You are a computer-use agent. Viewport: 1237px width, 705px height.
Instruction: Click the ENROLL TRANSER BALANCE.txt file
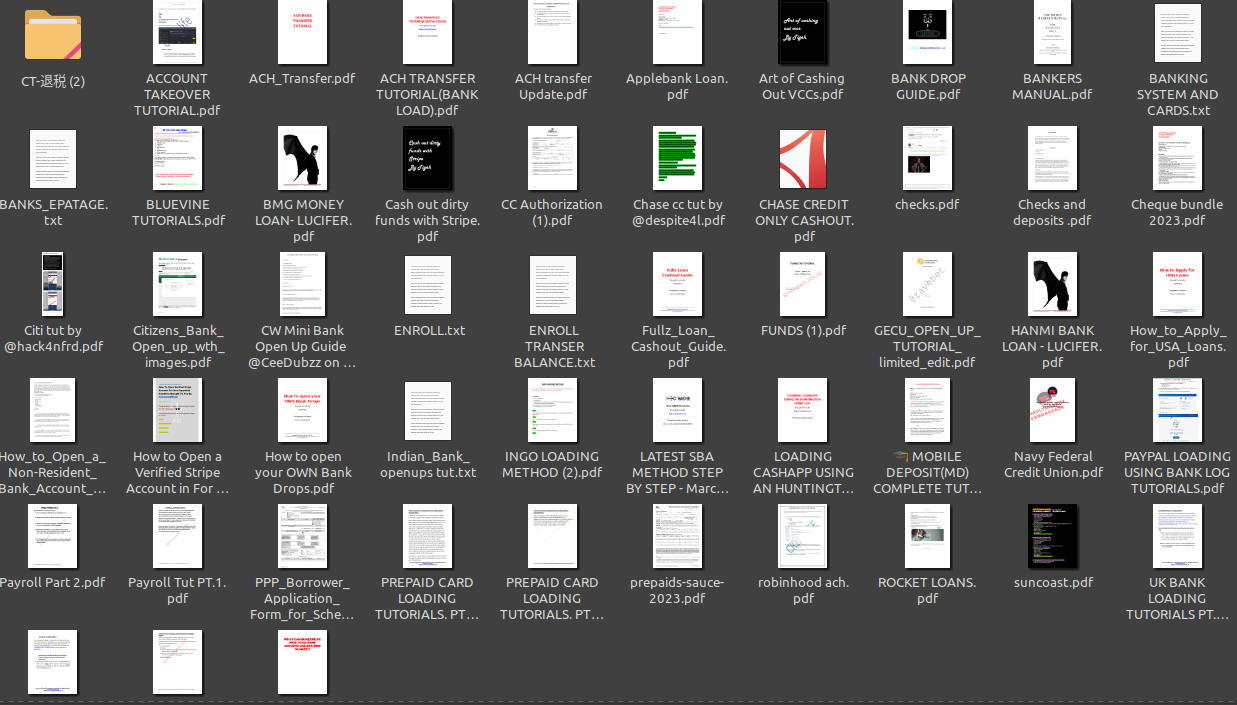click(554, 285)
